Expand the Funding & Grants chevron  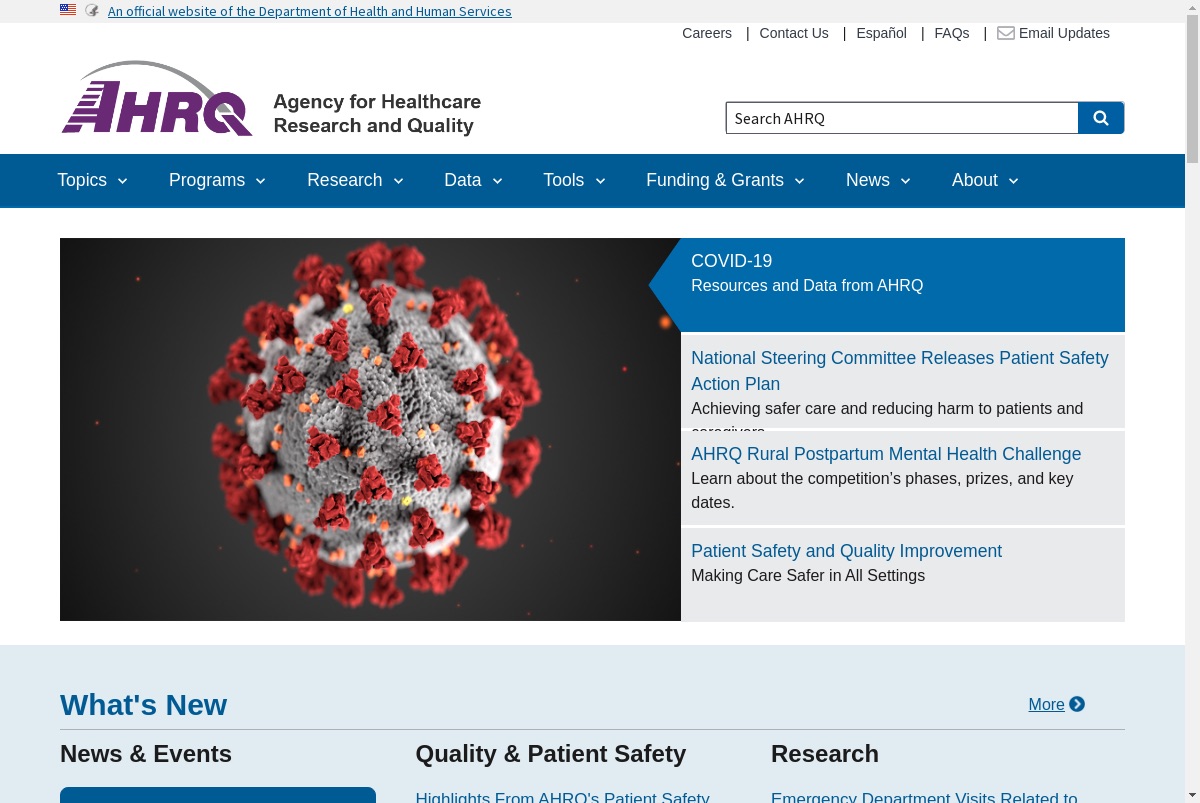pyautogui.click(x=799, y=181)
